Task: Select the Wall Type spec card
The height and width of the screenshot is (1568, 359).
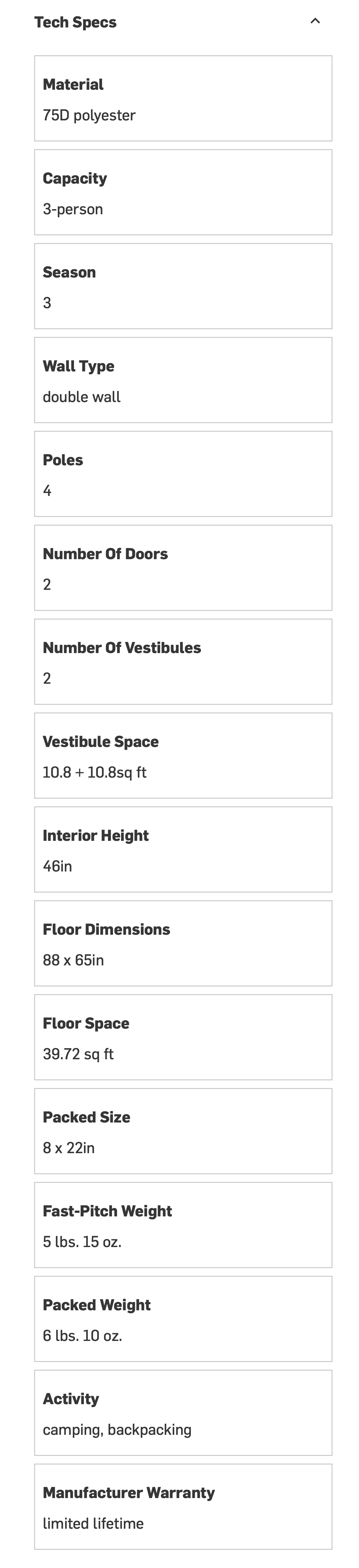Action: pos(183,380)
